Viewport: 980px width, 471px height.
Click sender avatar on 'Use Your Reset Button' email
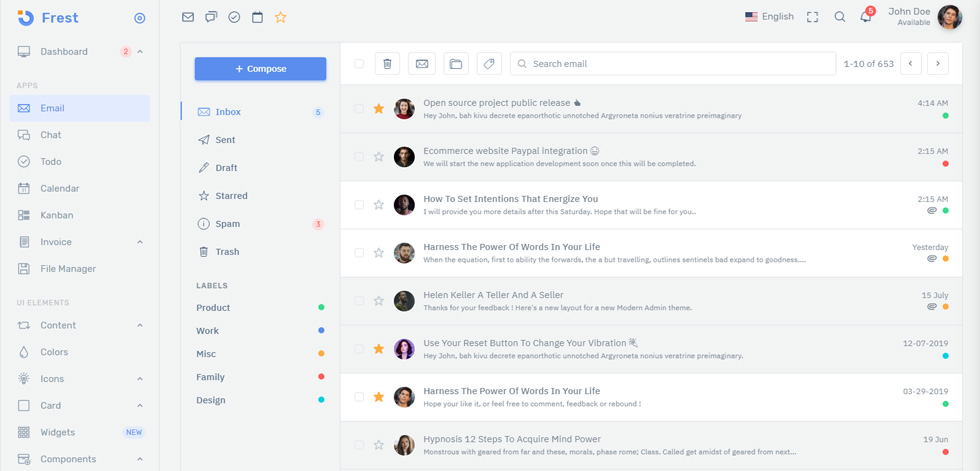(x=404, y=349)
